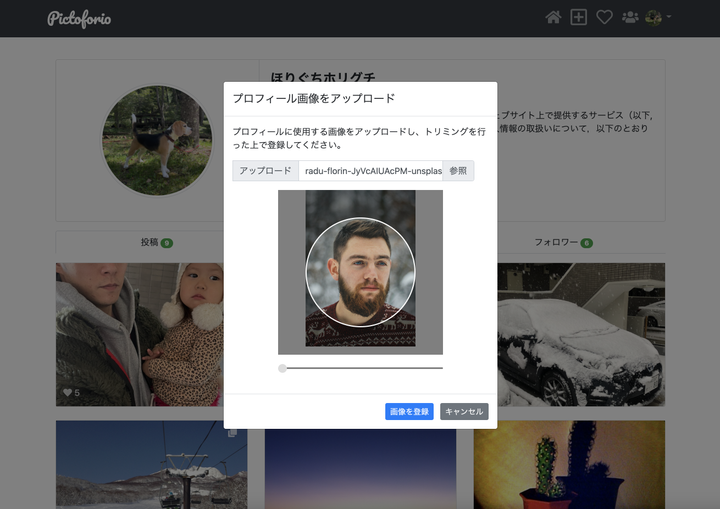Open the フォロワー tab
Viewport: 720px width, 509px height.
(563, 242)
